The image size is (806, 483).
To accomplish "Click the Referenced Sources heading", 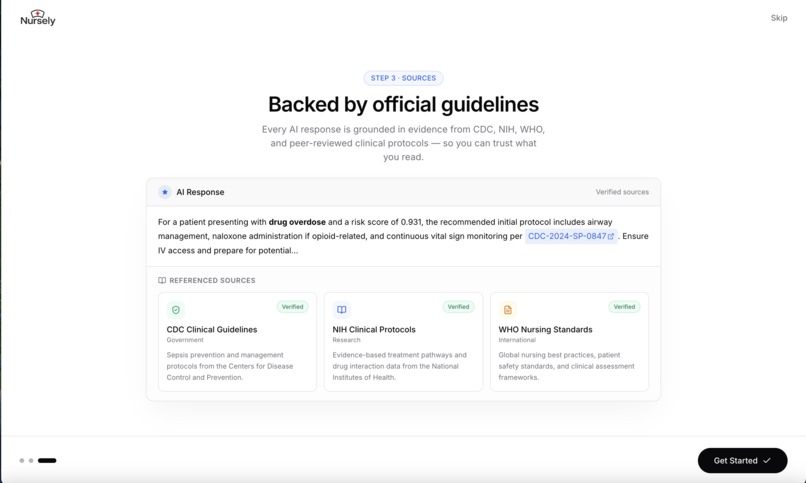I will coord(212,281).
